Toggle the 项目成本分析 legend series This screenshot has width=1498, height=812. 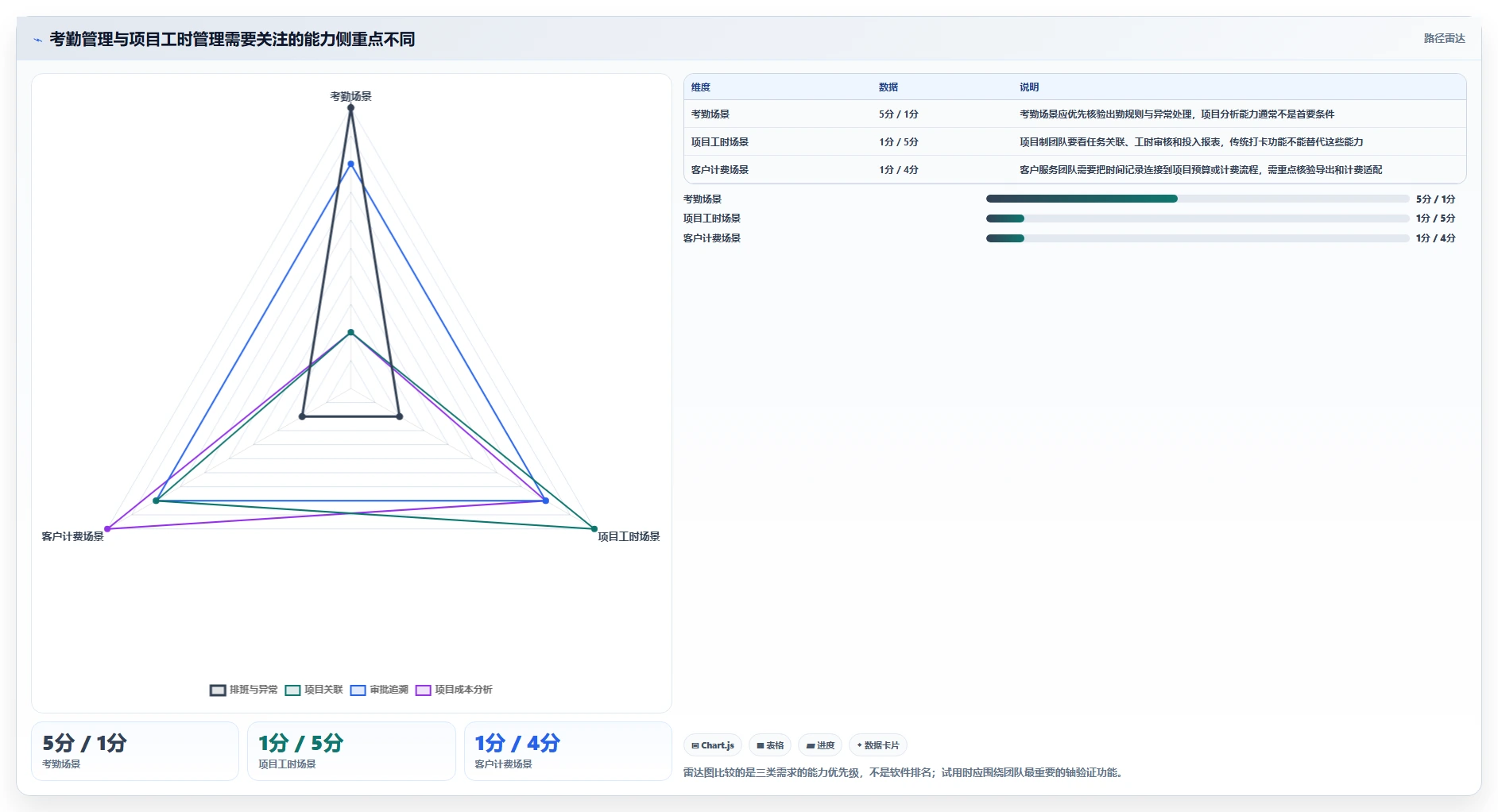tap(454, 690)
